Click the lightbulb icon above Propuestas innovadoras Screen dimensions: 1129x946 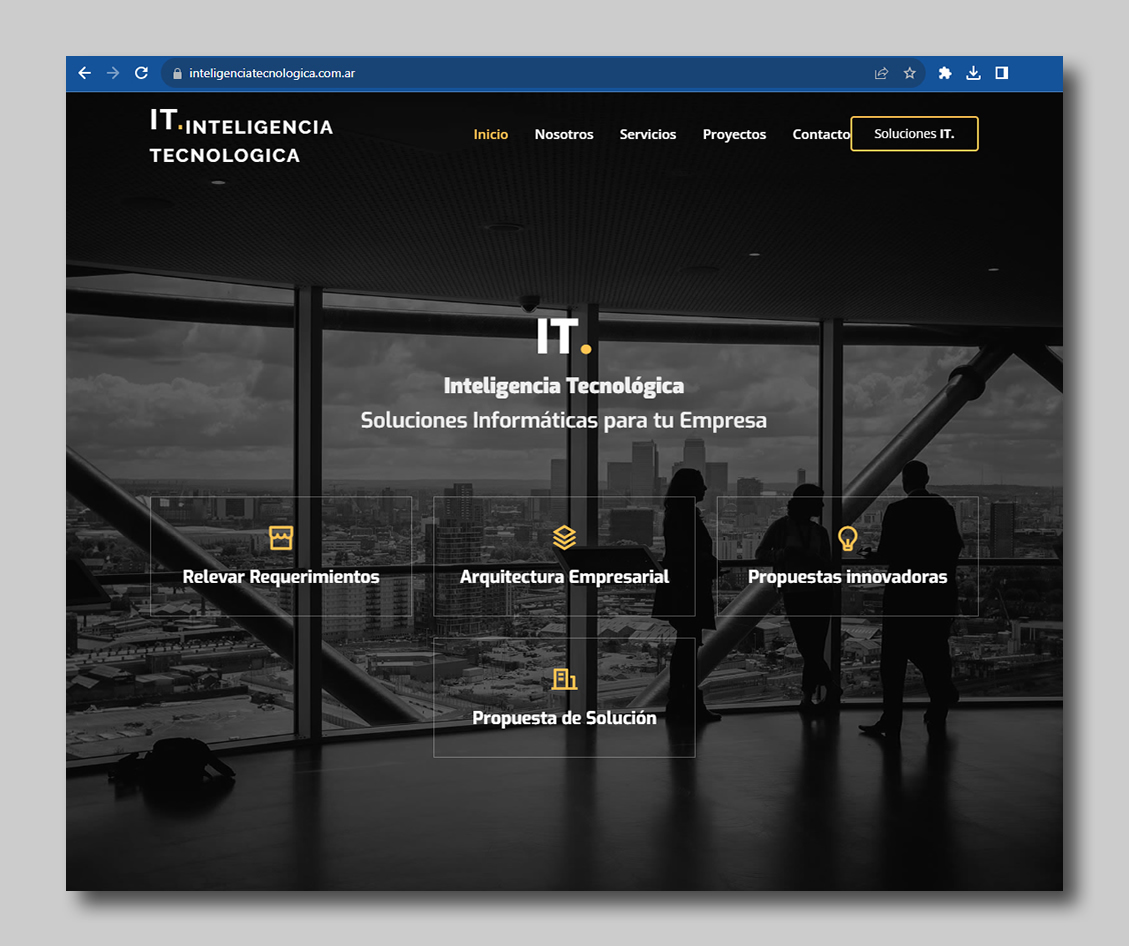click(847, 538)
